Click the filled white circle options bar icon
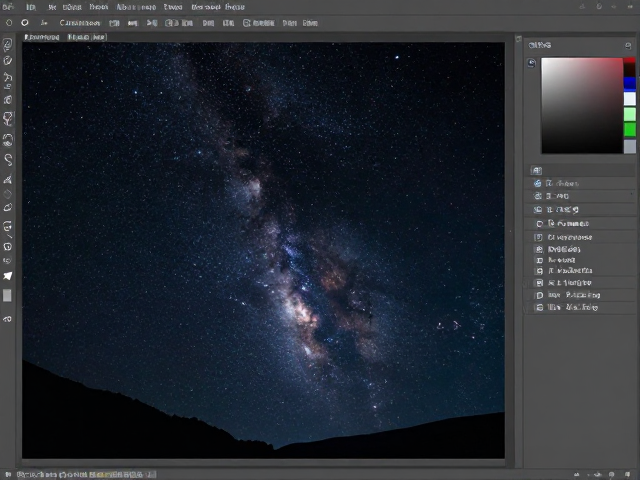This screenshot has width=640, height=480. click(25, 23)
